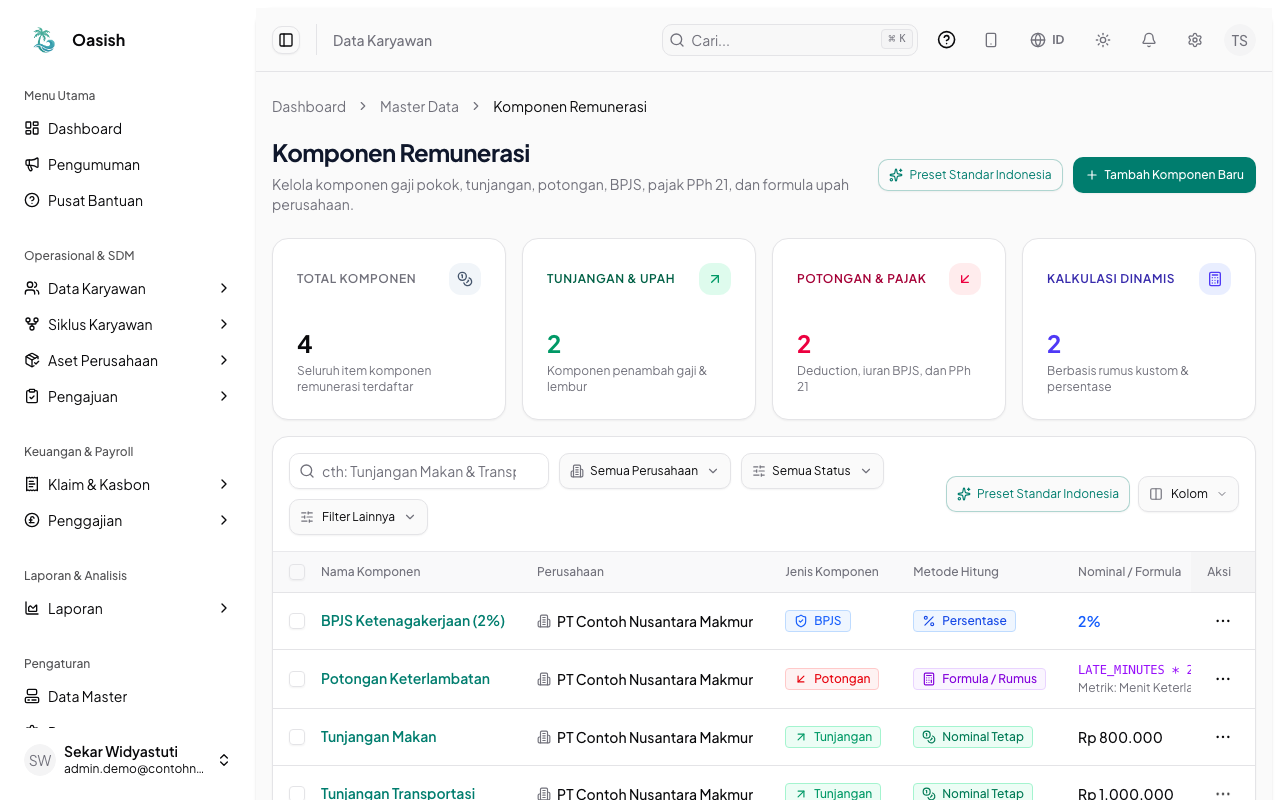Screen dimensions: 1280x800
Task: Toggle the sidebar panel icon
Action: click(x=286, y=40)
